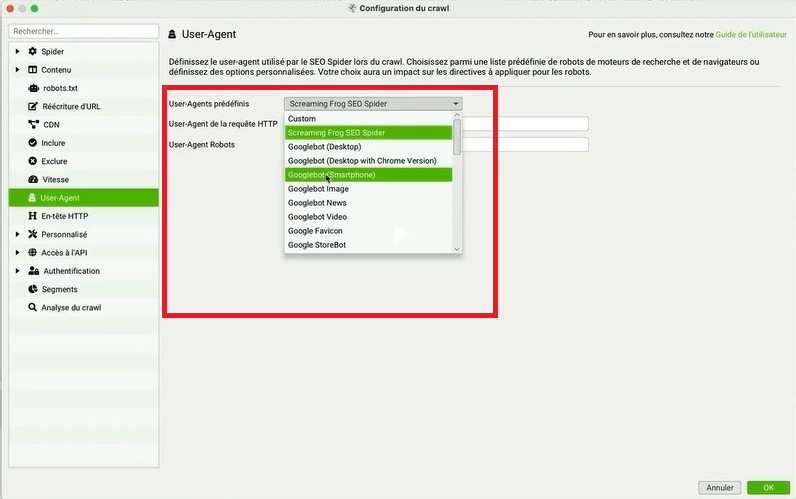Open the Guide de l'utilisateur link

point(751,35)
